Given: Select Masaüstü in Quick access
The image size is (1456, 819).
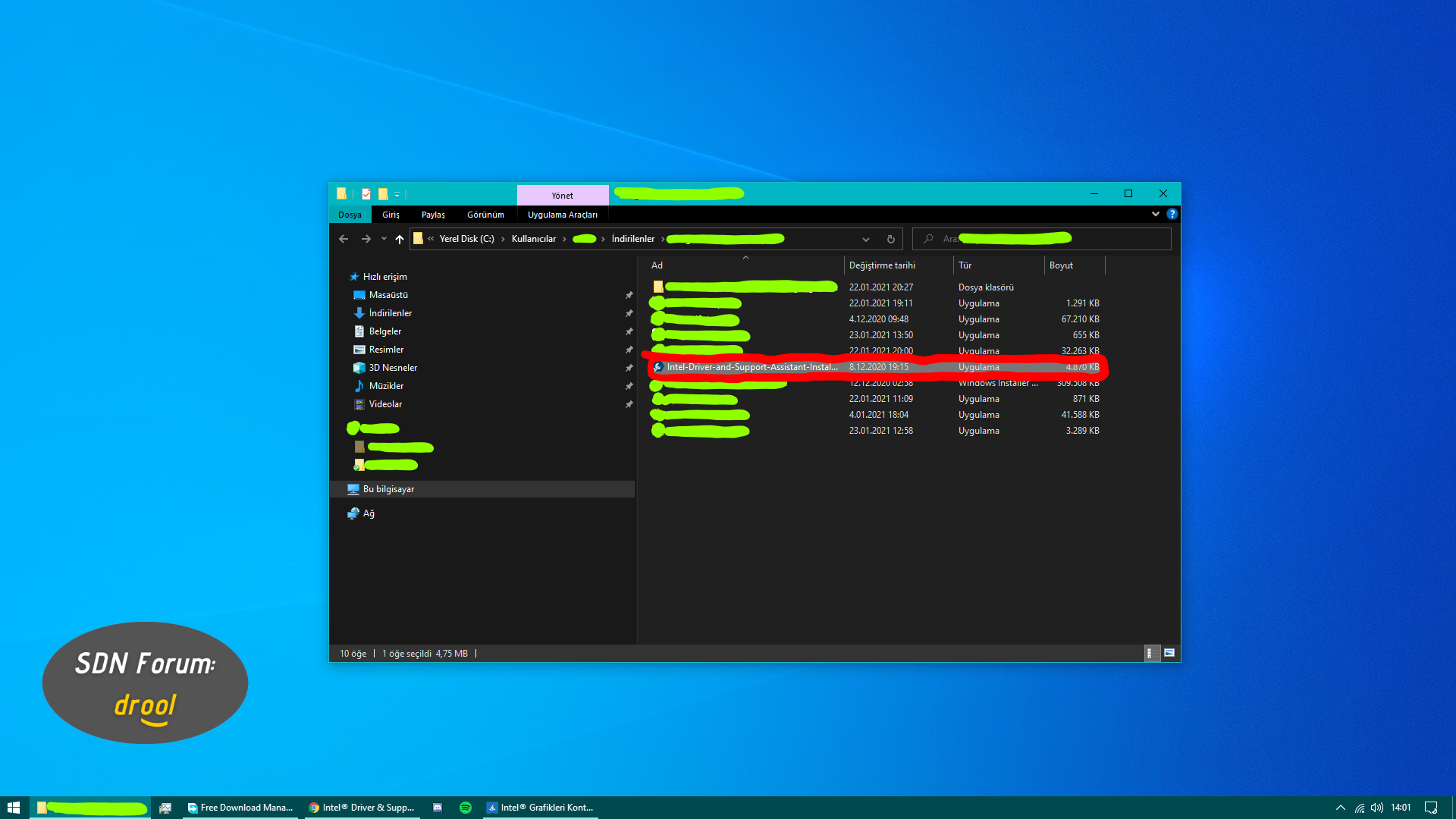Looking at the screenshot, I should 388,295.
